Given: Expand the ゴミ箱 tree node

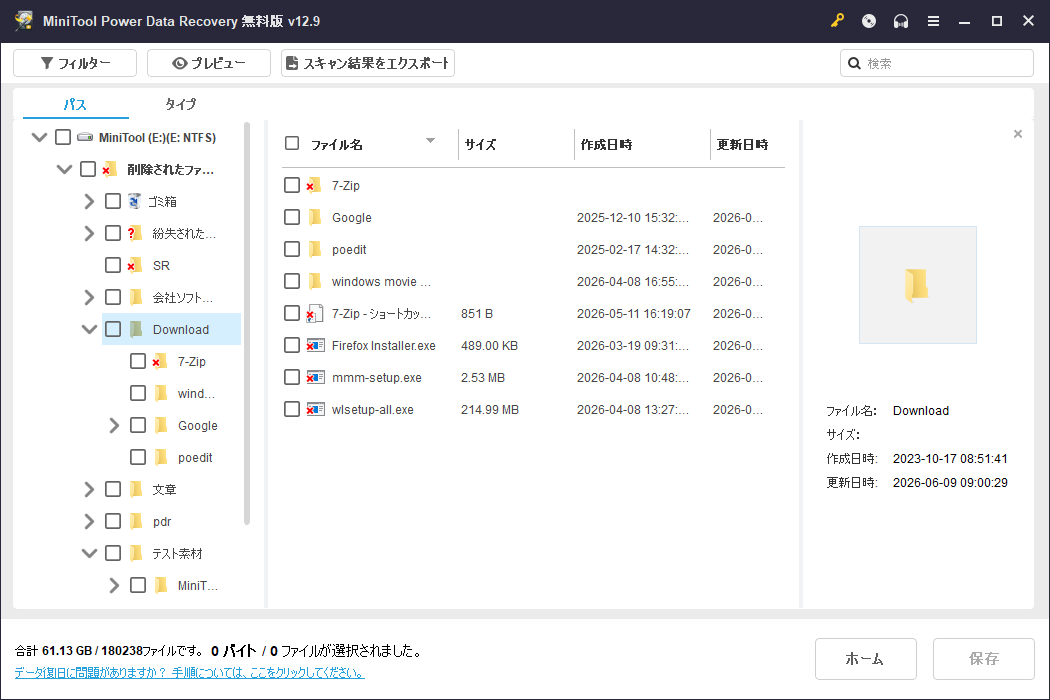Looking at the screenshot, I should click(x=89, y=201).
